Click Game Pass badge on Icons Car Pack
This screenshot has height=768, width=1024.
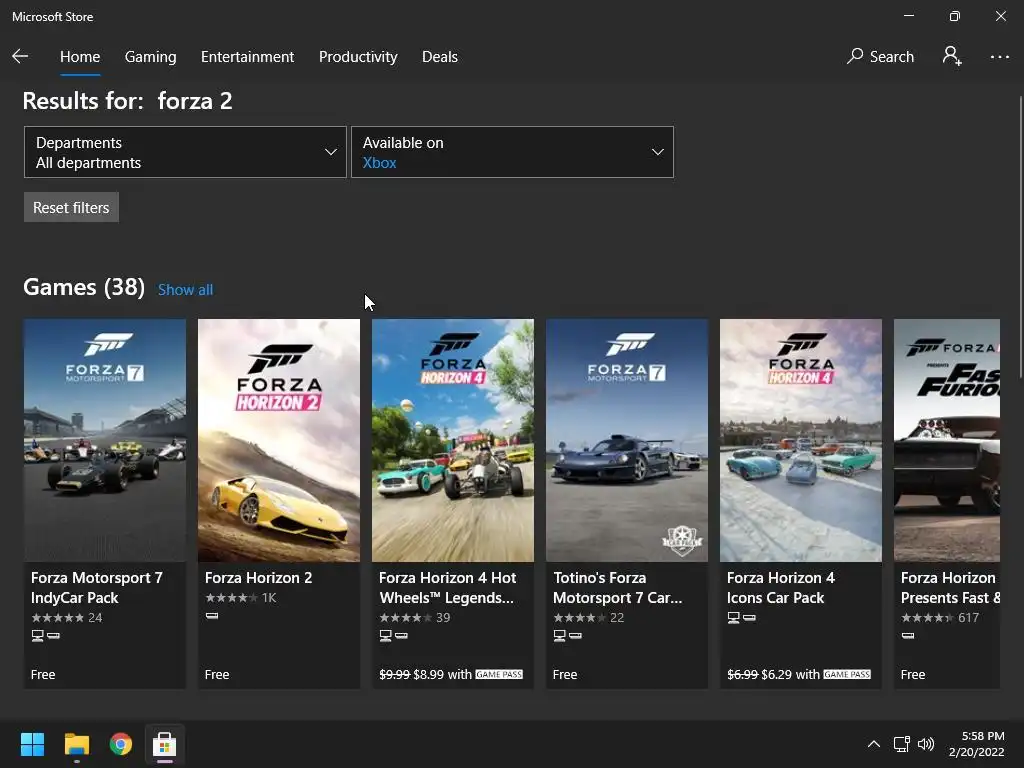(847, 674)
